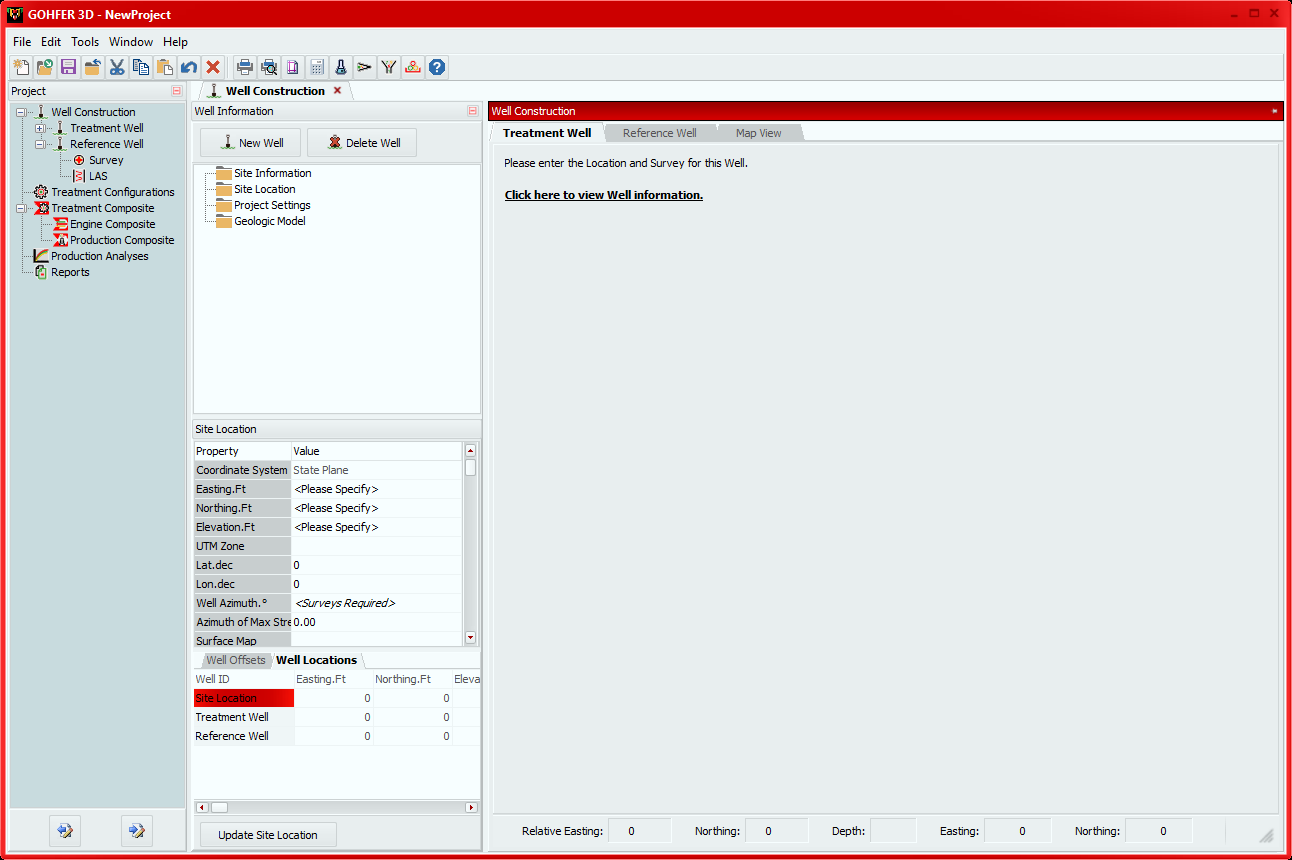Click the New Project toolbar icon
The height and width of the screenshot is (860, 1292).
[x=20, y=67]
